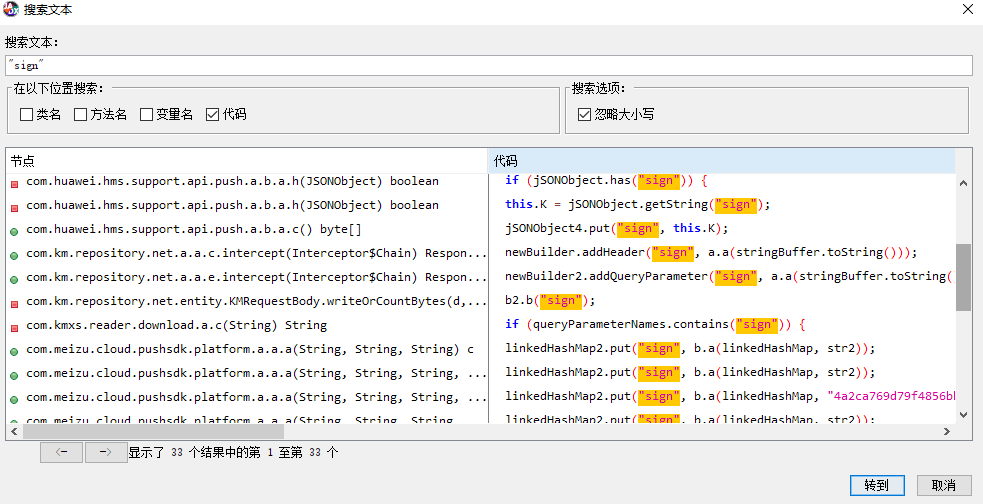Click green icon beside a.a.c.intercept method
This screenshot has width=983, height=504.
click(x=15, y=254)
